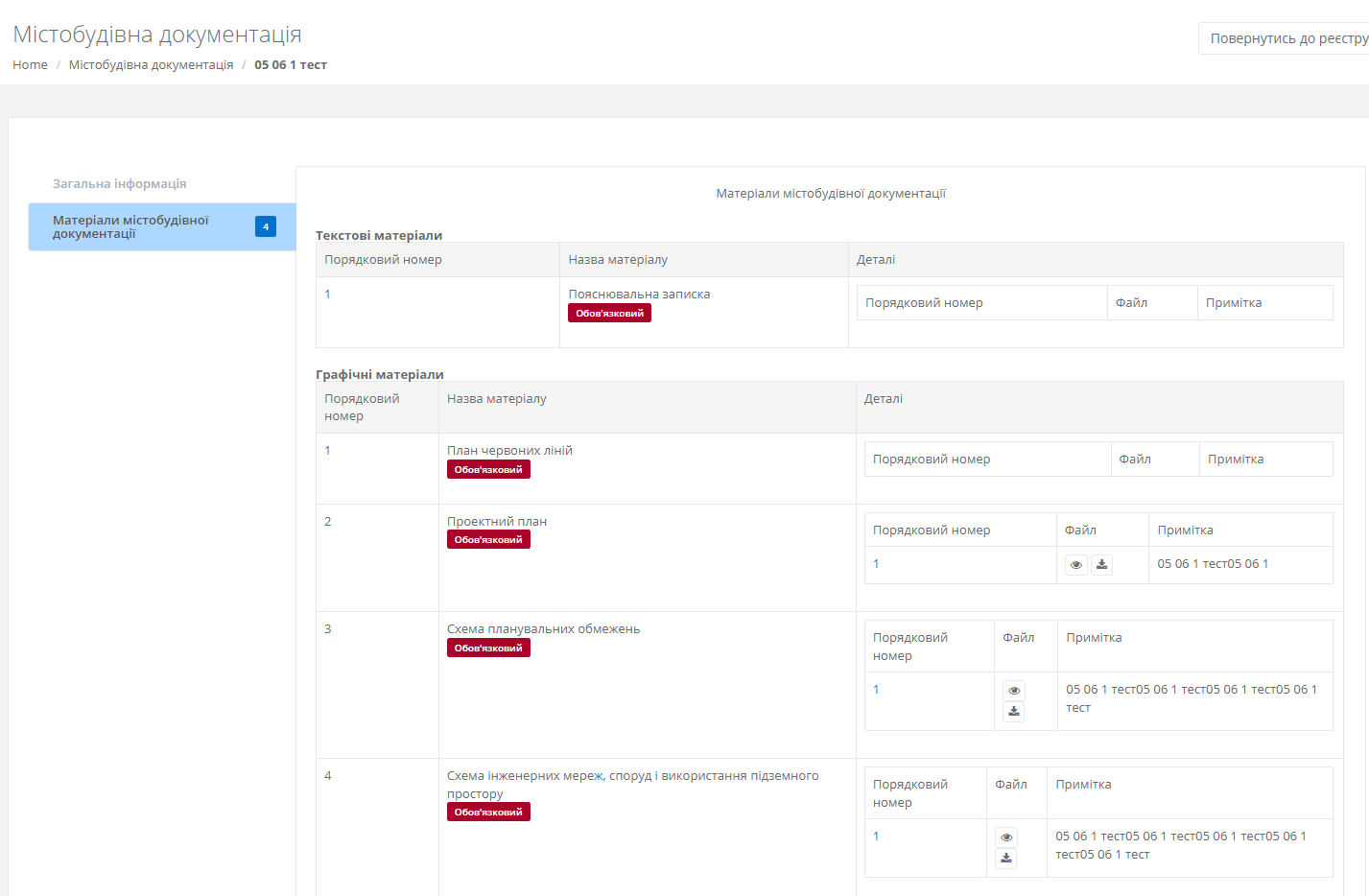
Task: Preview file for Схема інженерних мереж row
Action: pyautogui.click(x=1005, y=837)
